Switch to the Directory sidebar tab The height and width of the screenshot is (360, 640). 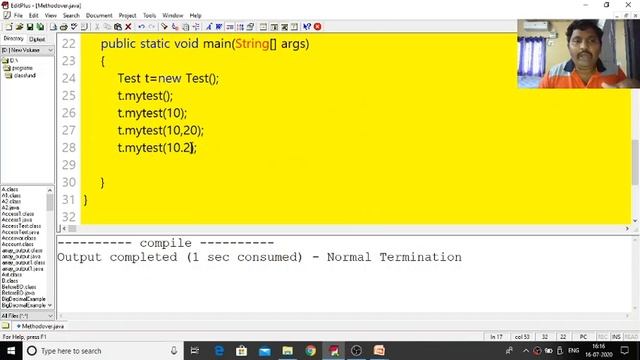13,39
